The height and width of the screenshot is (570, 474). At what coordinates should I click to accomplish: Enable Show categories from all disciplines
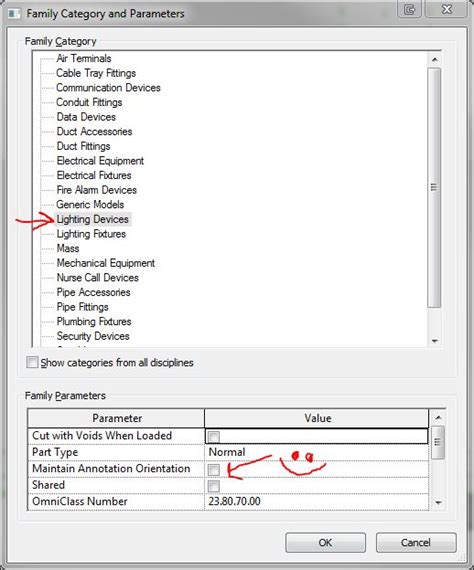coord(32,362)
